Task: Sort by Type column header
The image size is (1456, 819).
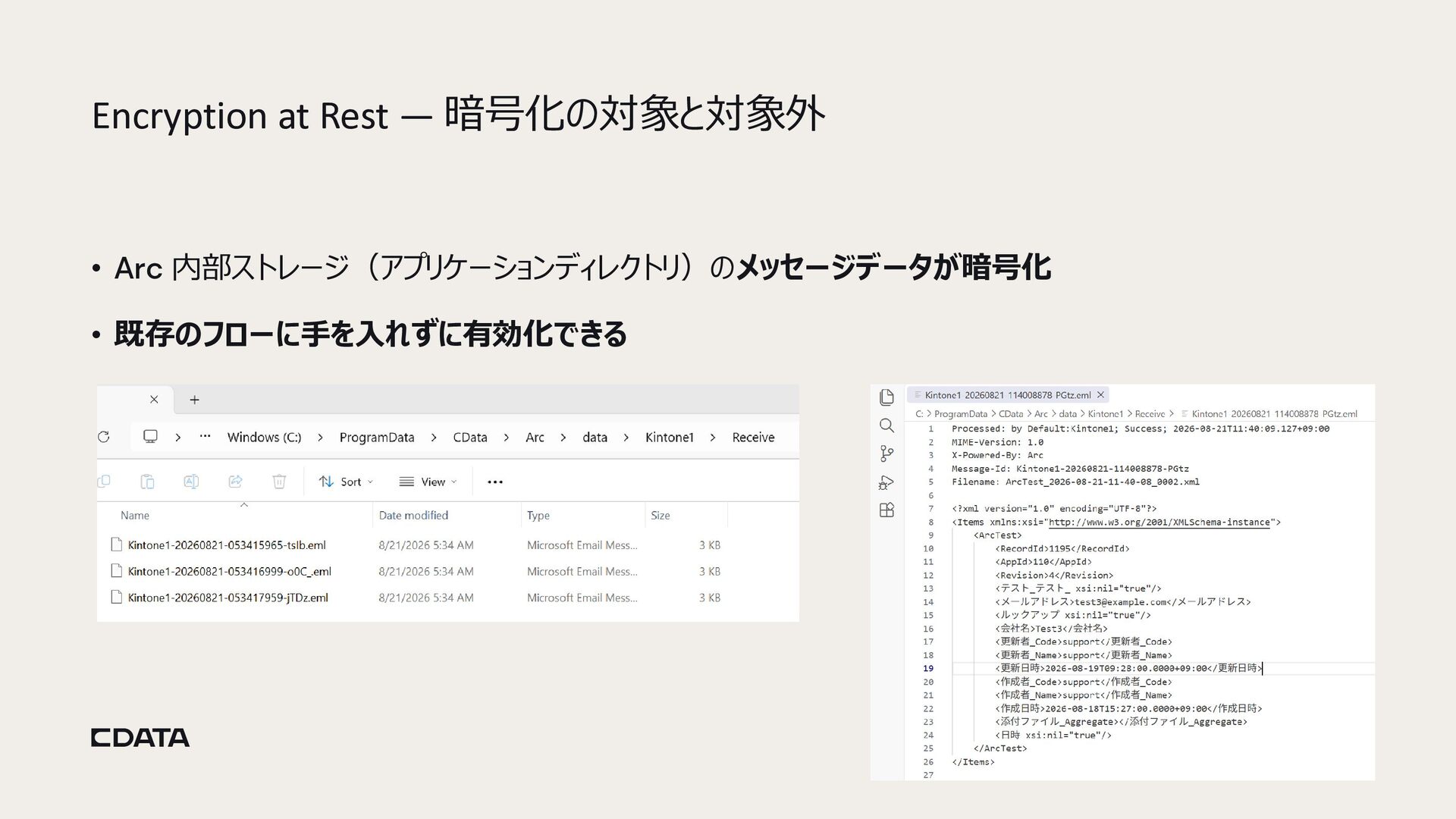Action: (x=538, y=516)
